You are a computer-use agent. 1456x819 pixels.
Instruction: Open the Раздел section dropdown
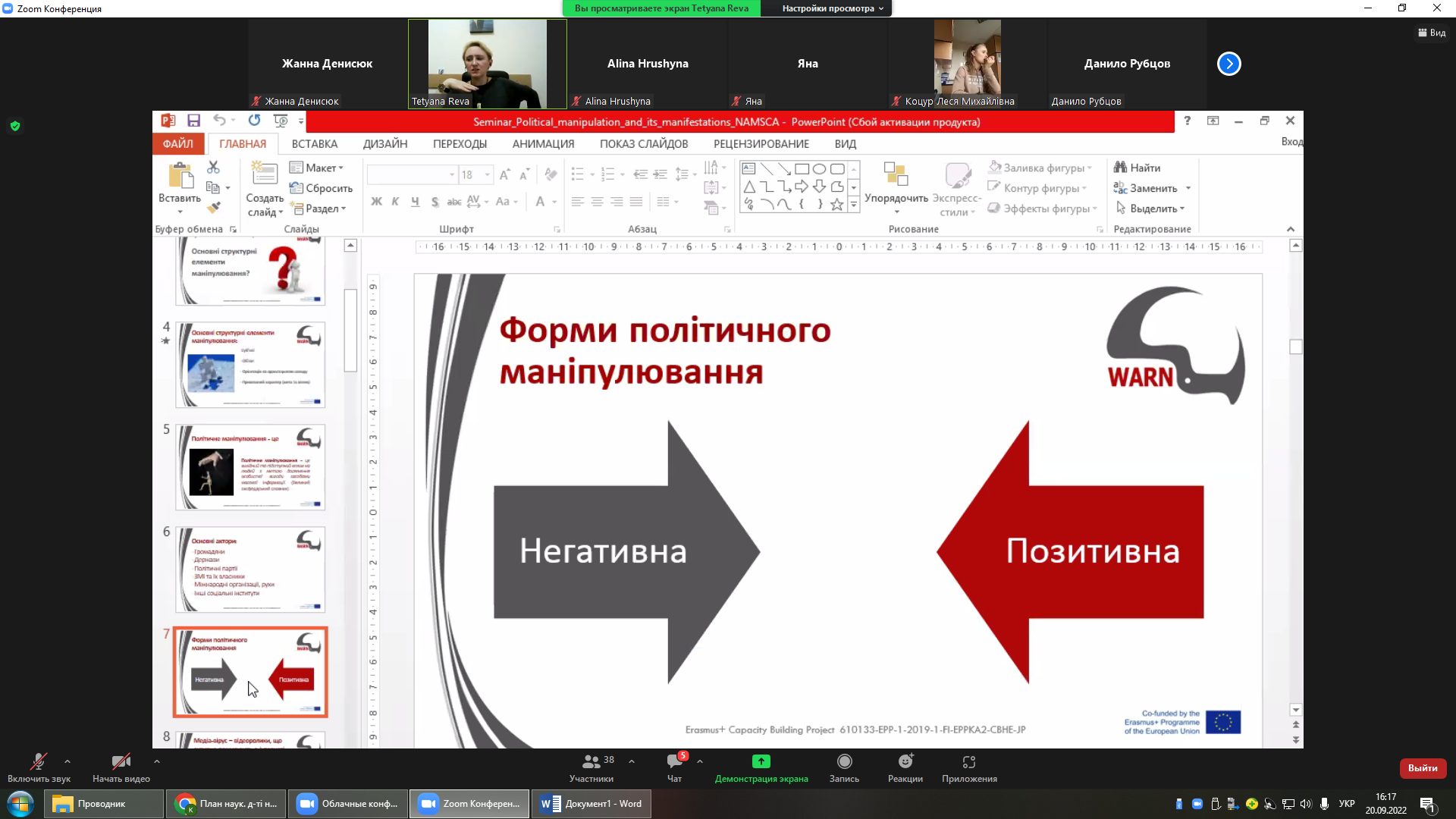tap(319, 209)
